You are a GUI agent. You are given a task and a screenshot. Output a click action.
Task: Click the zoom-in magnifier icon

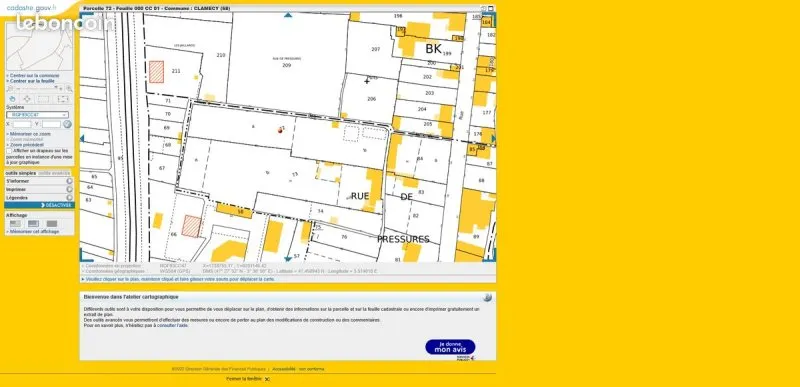(x=69, y=88)
